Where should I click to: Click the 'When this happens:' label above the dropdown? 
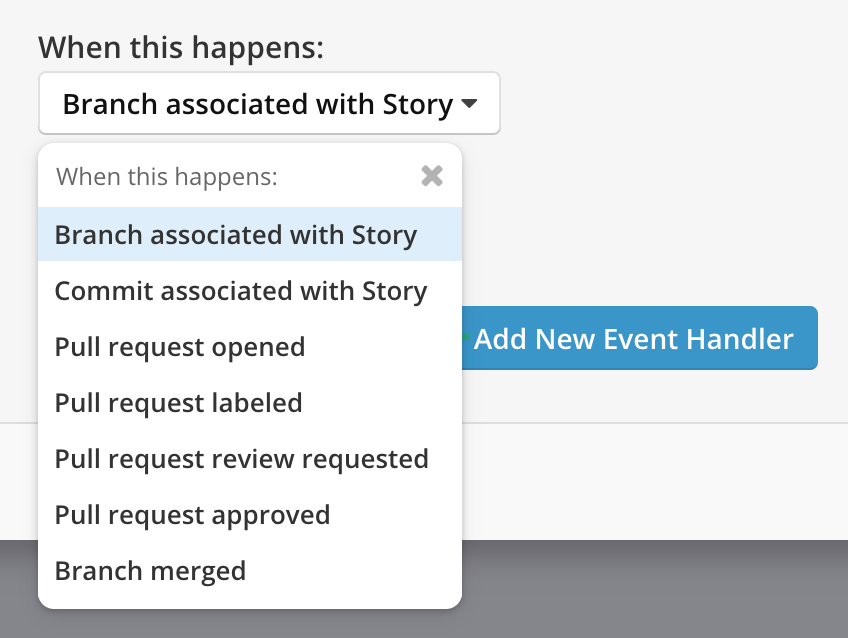point(181,46)
